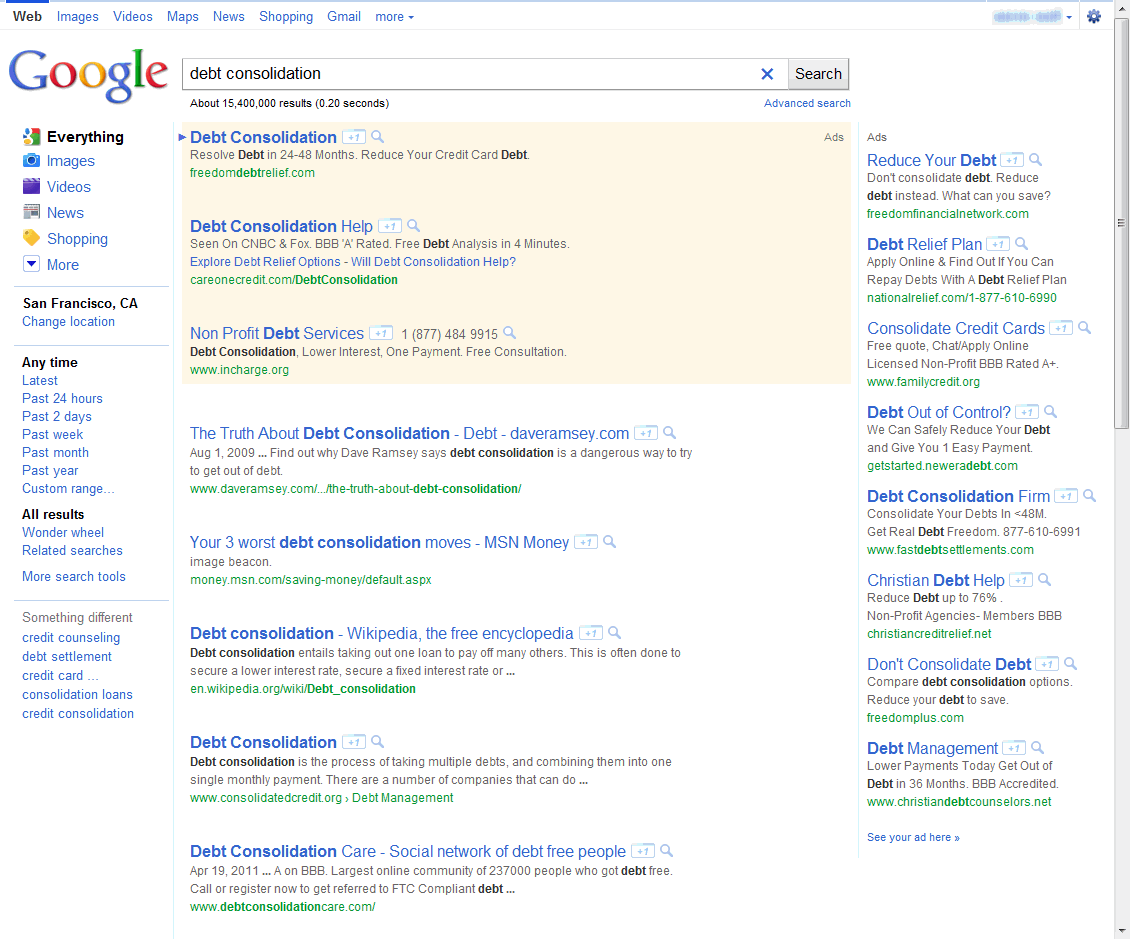Click the Google logo
The height and width of the screenshot is (939, 1130).
(88, 75)
